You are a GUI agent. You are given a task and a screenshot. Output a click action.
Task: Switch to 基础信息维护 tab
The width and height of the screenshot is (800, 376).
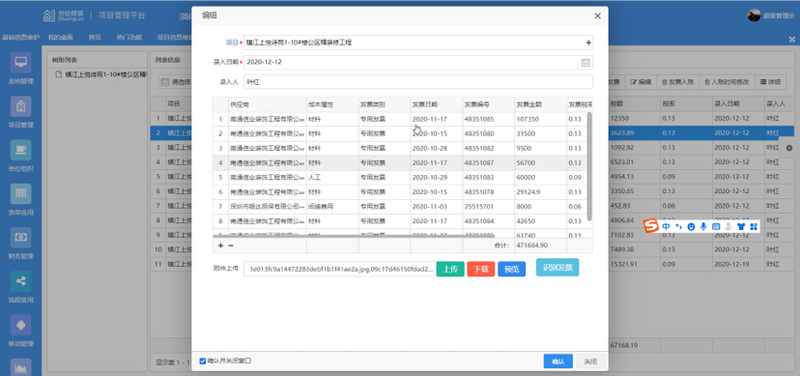pos(20,37)
